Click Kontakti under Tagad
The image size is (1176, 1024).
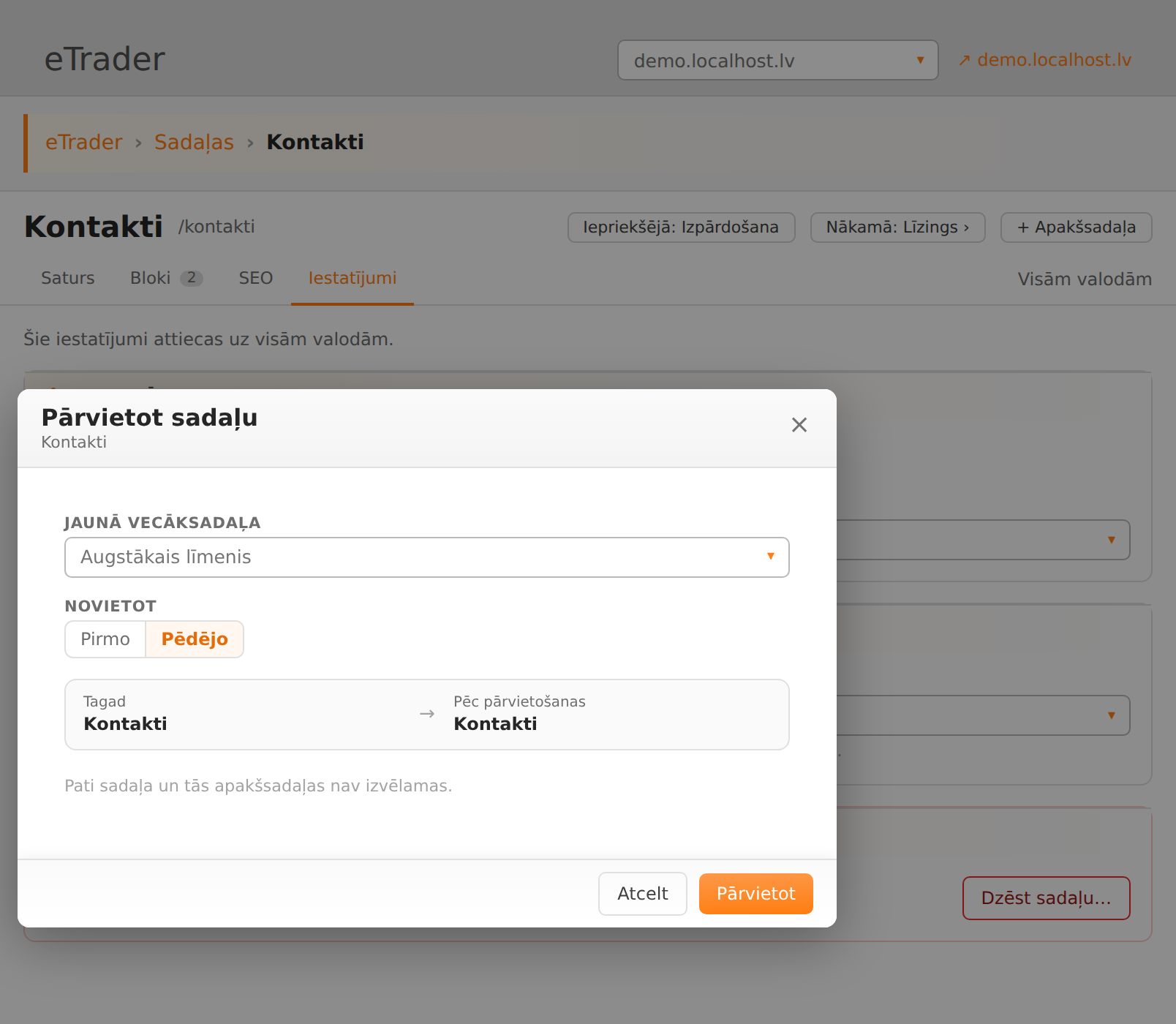126,724
